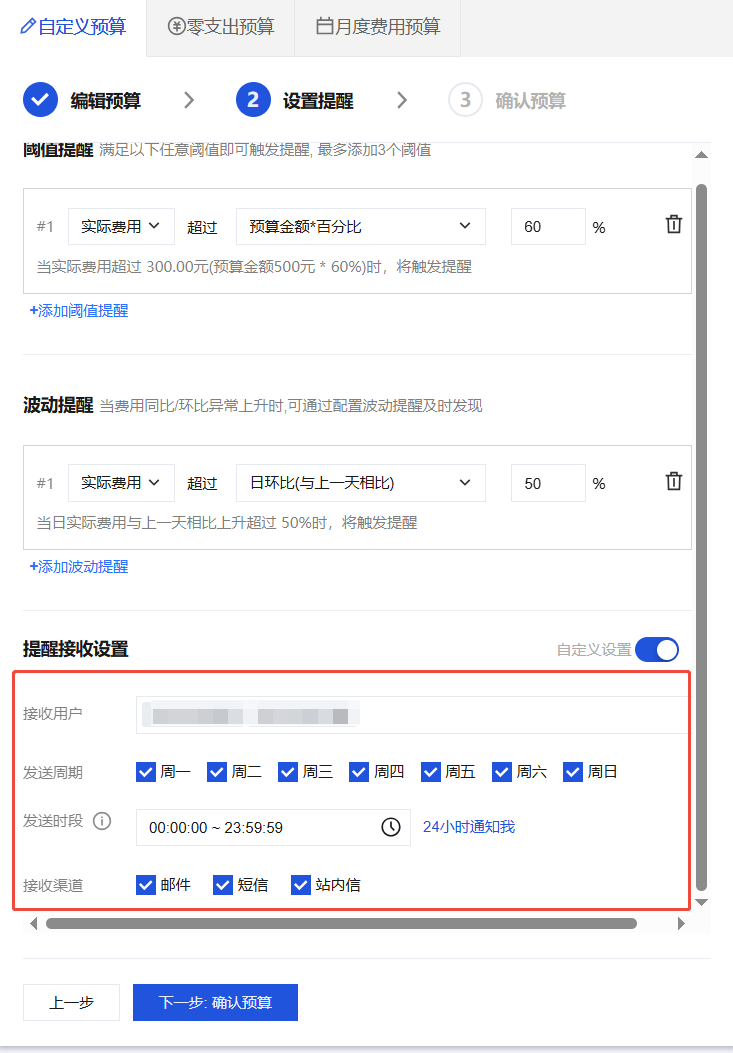Open the 日环比(与上一天相比) dropdown
Screen dimensions: 733x1053
[360, 483]
